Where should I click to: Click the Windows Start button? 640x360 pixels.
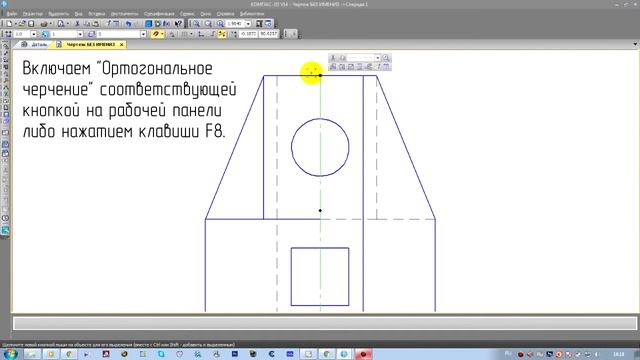point(10,354)
